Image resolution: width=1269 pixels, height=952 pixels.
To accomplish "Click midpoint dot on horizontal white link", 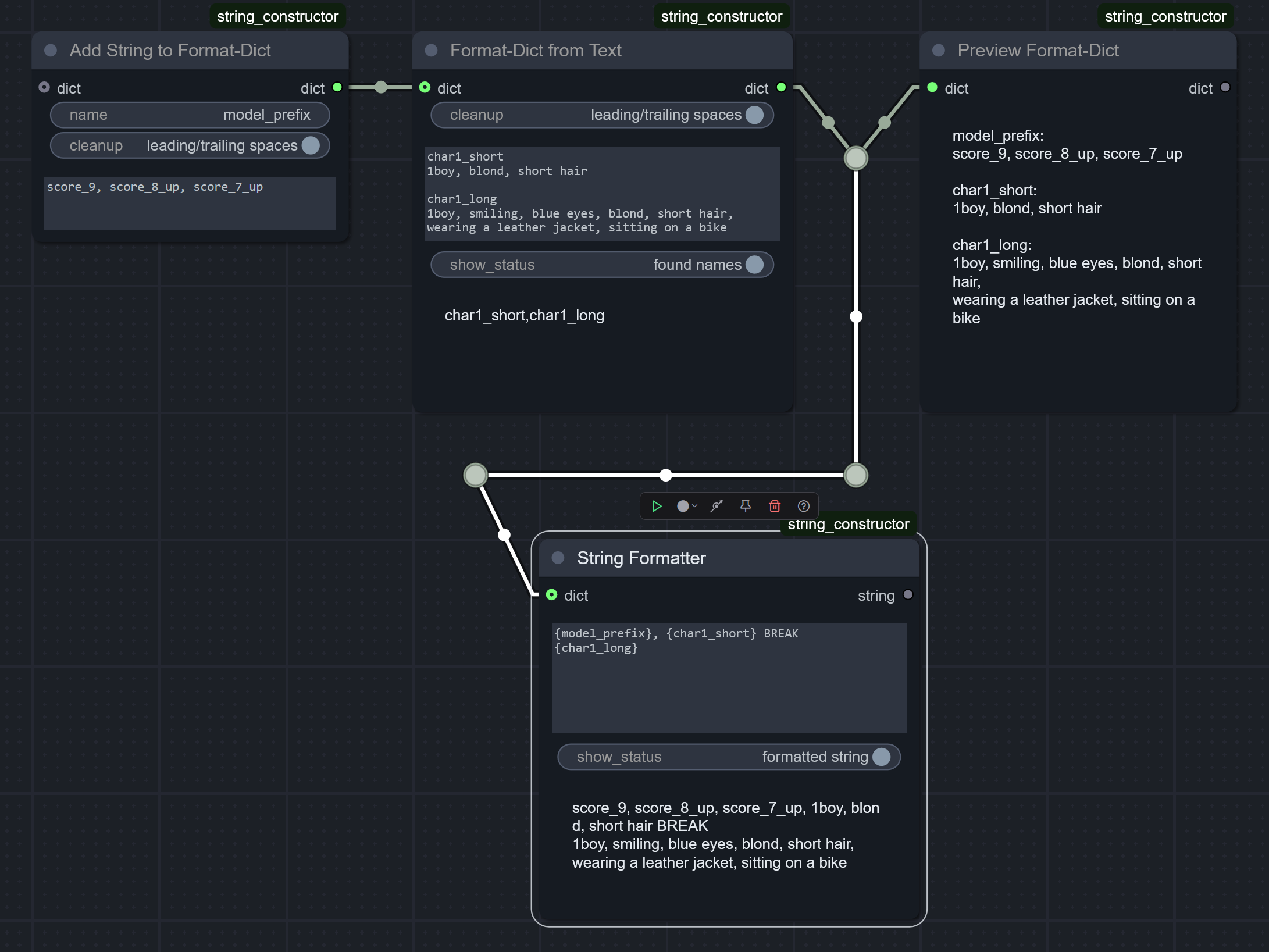I will [666, 475].
